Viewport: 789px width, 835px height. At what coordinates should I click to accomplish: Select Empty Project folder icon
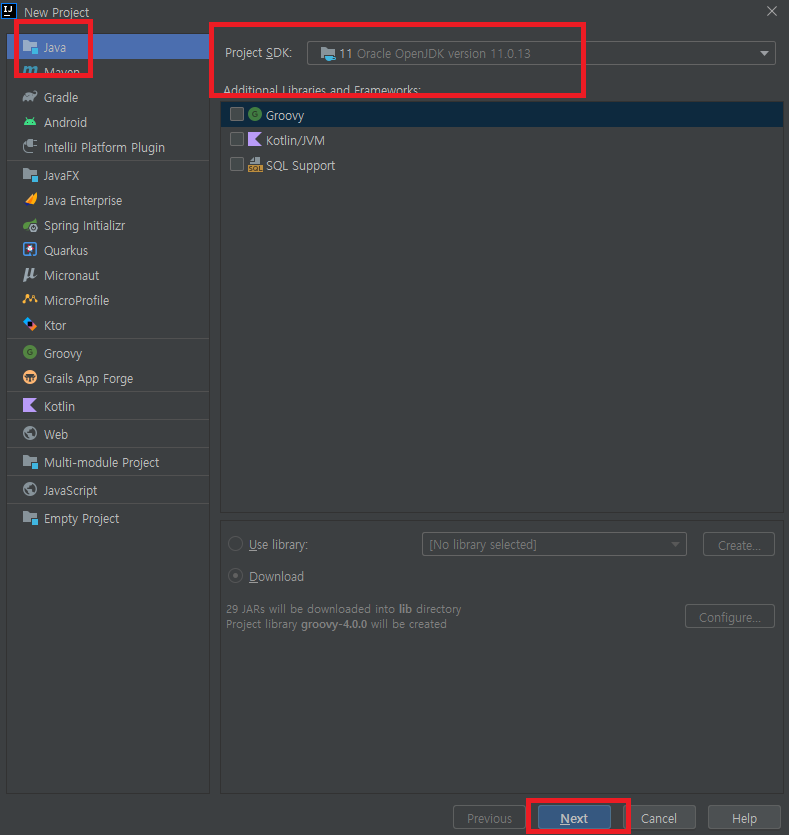(30, 518)
